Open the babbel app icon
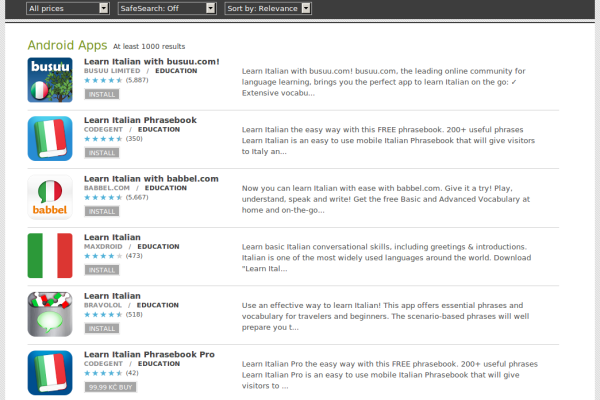 (x=50, y=197)
